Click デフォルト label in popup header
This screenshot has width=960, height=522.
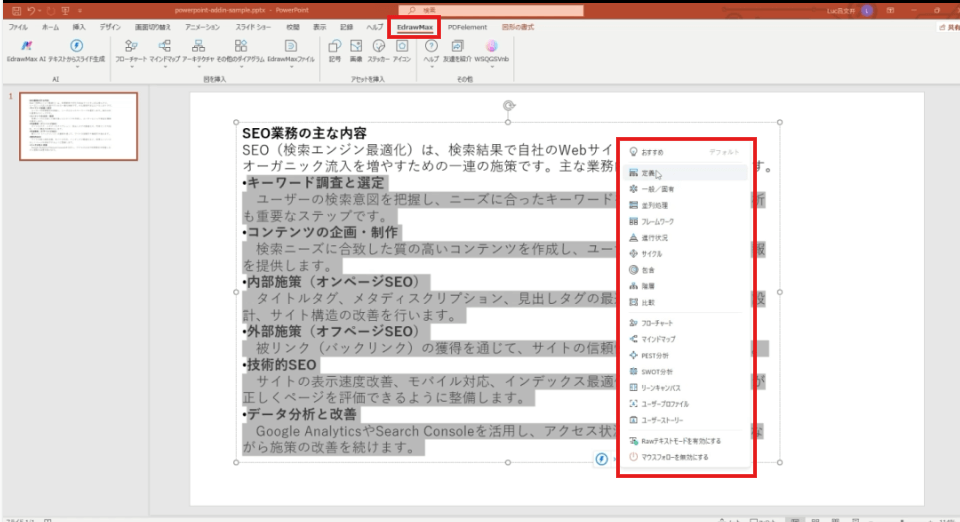(x=724, y=152)
